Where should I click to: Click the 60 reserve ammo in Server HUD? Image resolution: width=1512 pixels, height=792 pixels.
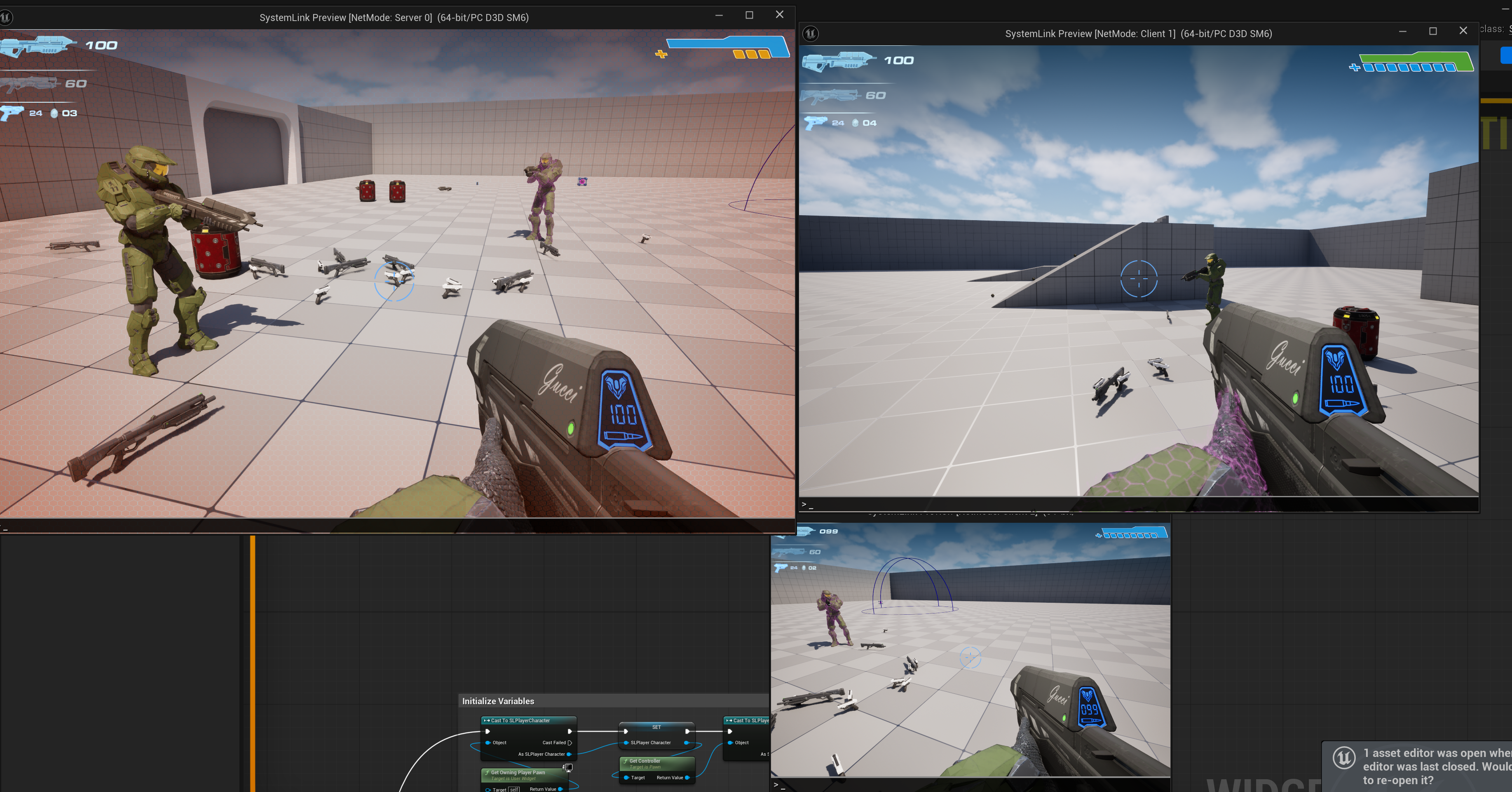(76, 83)
